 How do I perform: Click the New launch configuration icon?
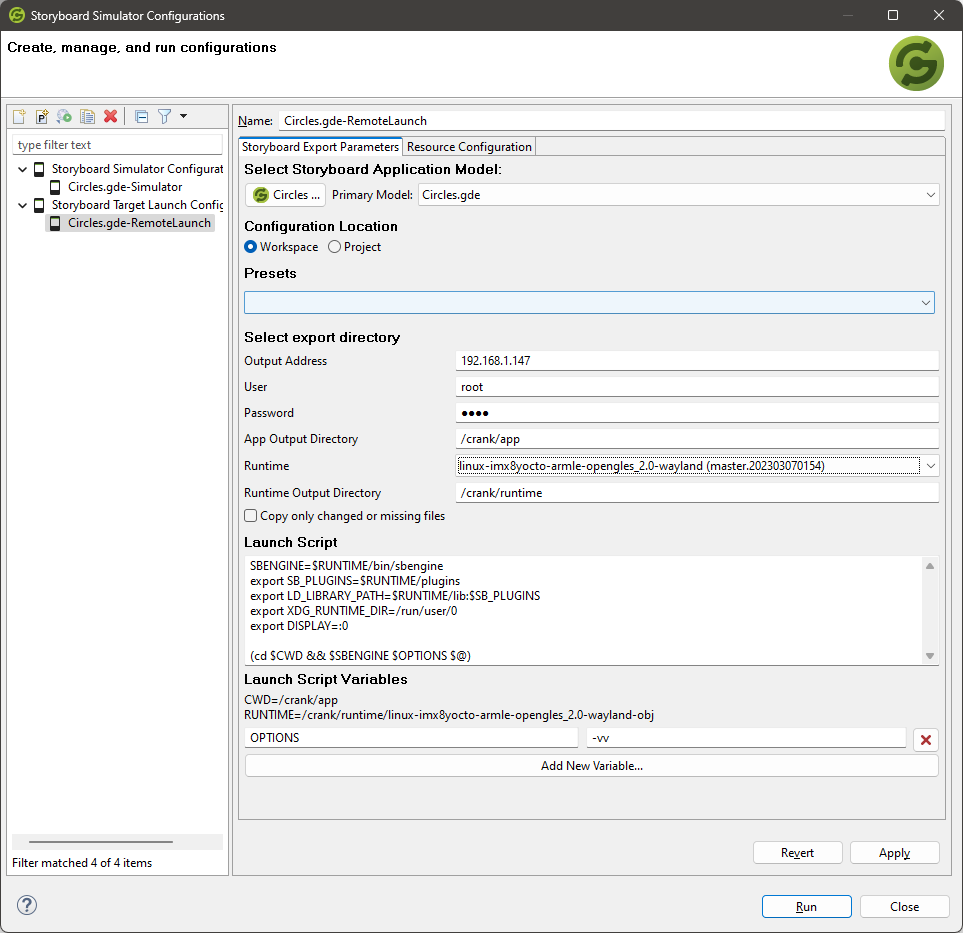click(x=19, y=116)
